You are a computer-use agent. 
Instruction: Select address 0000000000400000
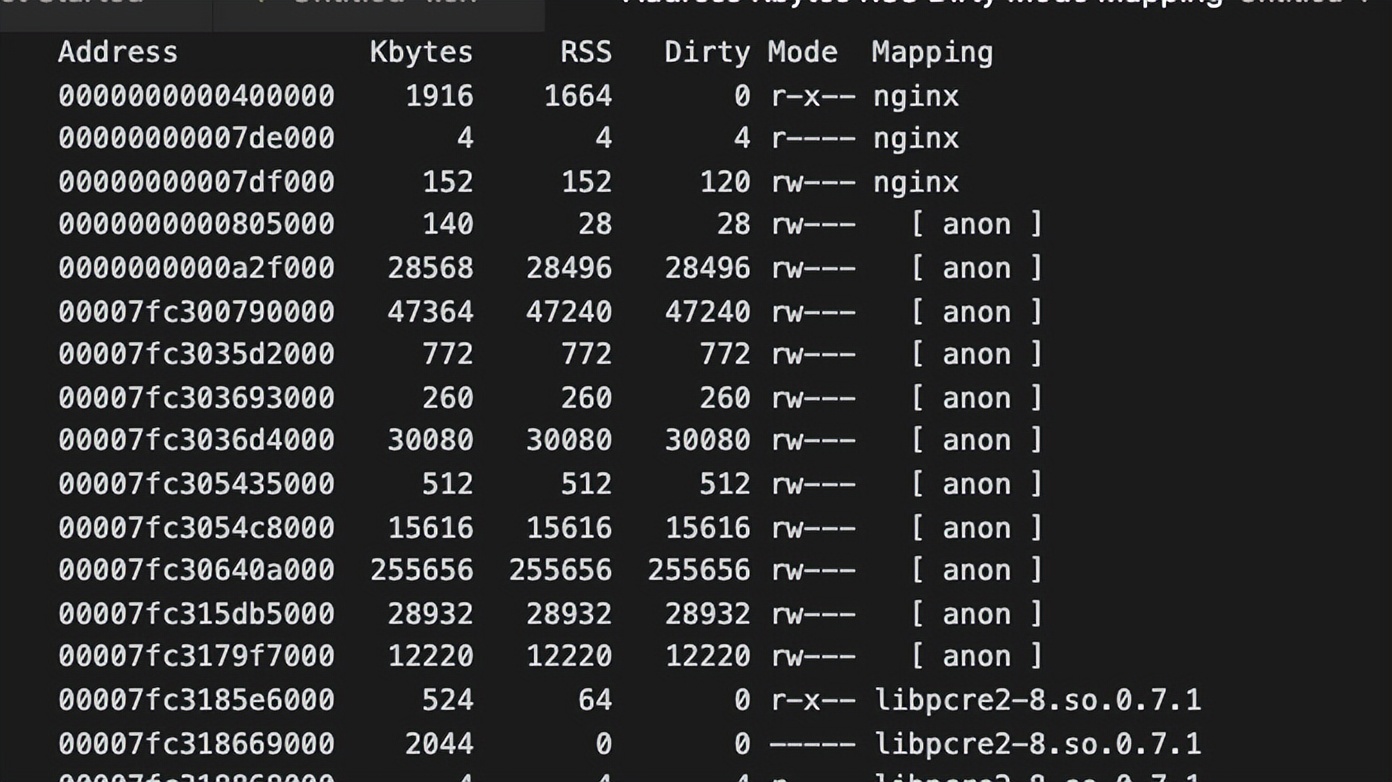[196, 96]
